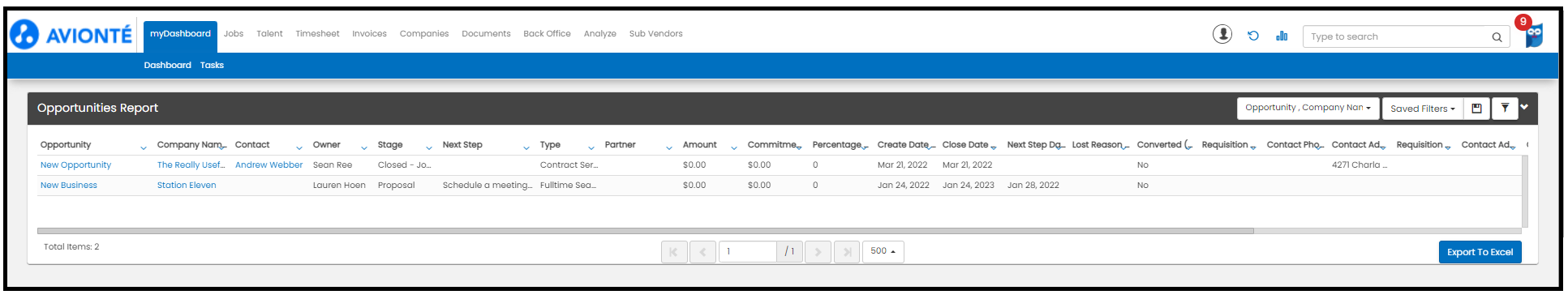Click the 'Jan 28, 2022' next step date cell

[1033, 186]
